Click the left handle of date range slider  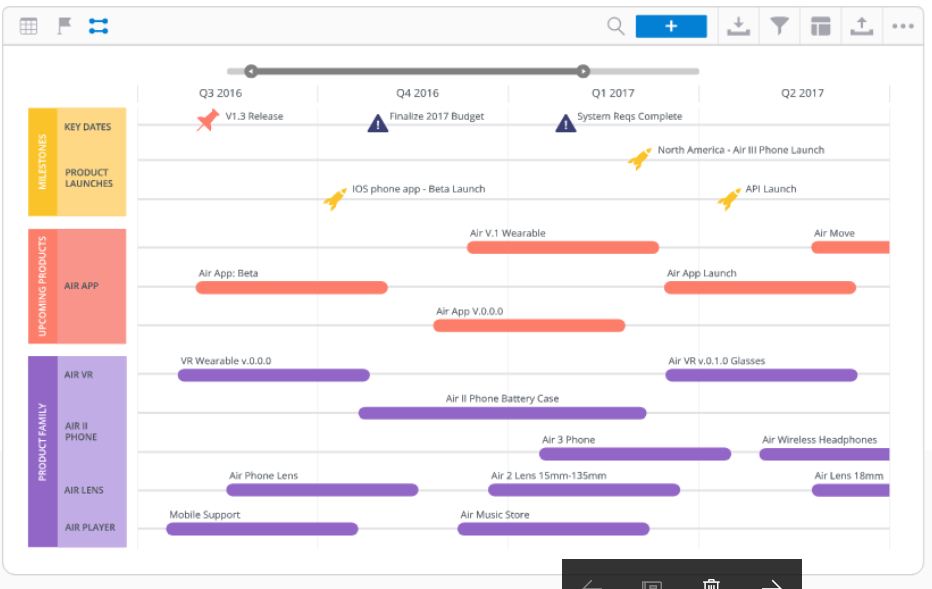click(251, 71)
